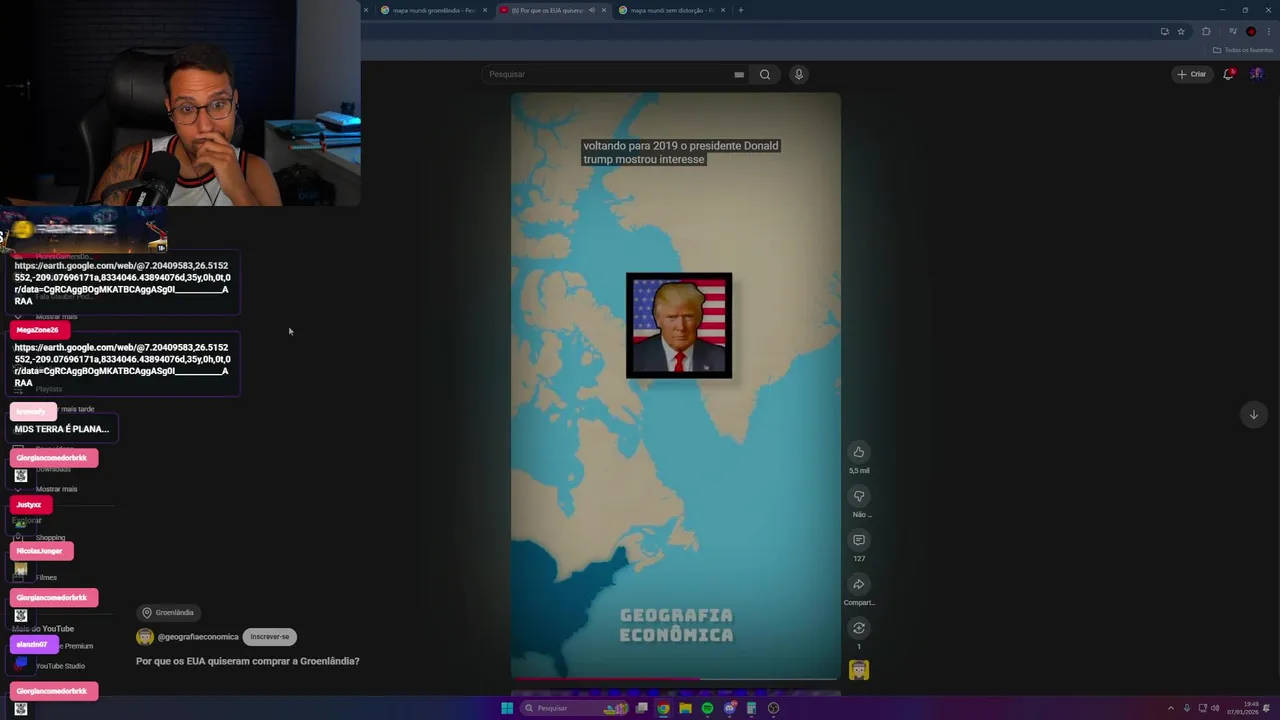Open the Groenlândia location chip
This screenshot has width=1280, height=720.
[x=168, y=612]
